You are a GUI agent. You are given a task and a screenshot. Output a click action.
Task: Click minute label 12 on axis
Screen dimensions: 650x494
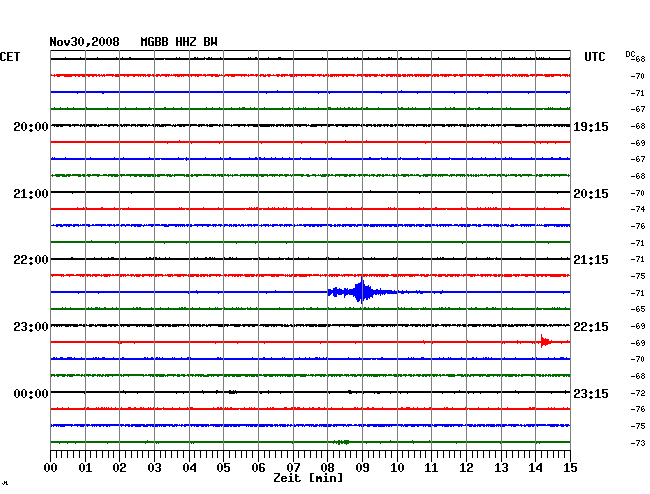point(466,467)
